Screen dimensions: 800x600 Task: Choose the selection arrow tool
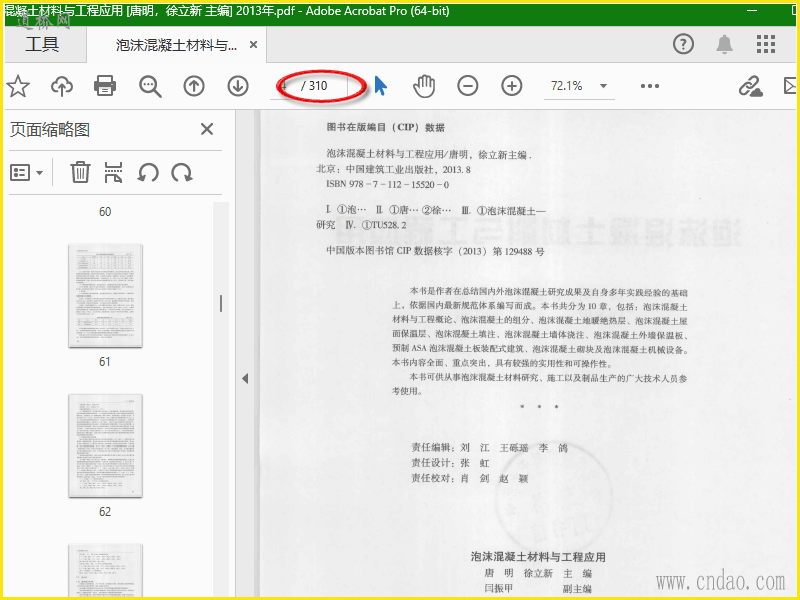tap(381, 86)
